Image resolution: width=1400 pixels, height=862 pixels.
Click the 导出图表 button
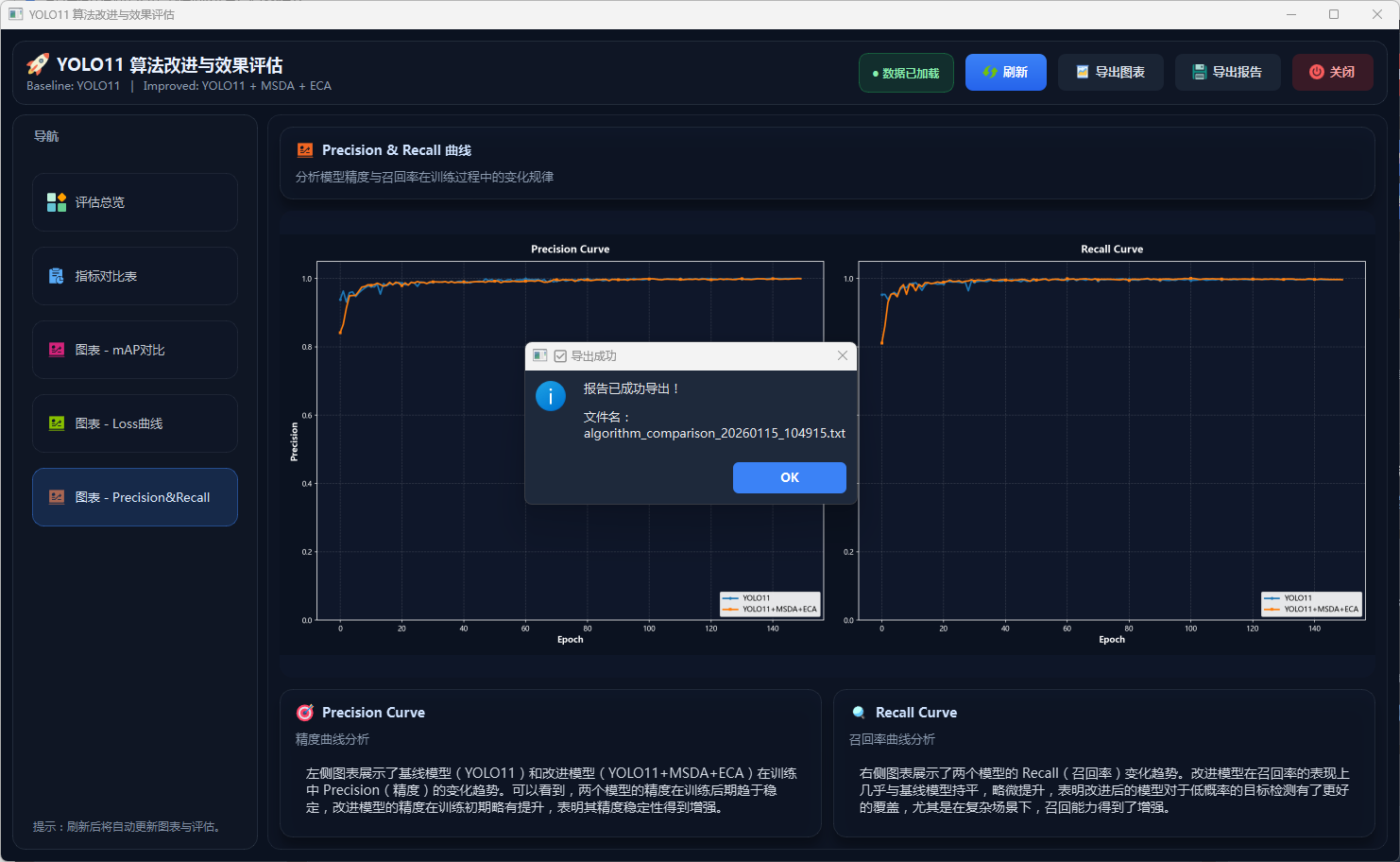coord(1110,73)
